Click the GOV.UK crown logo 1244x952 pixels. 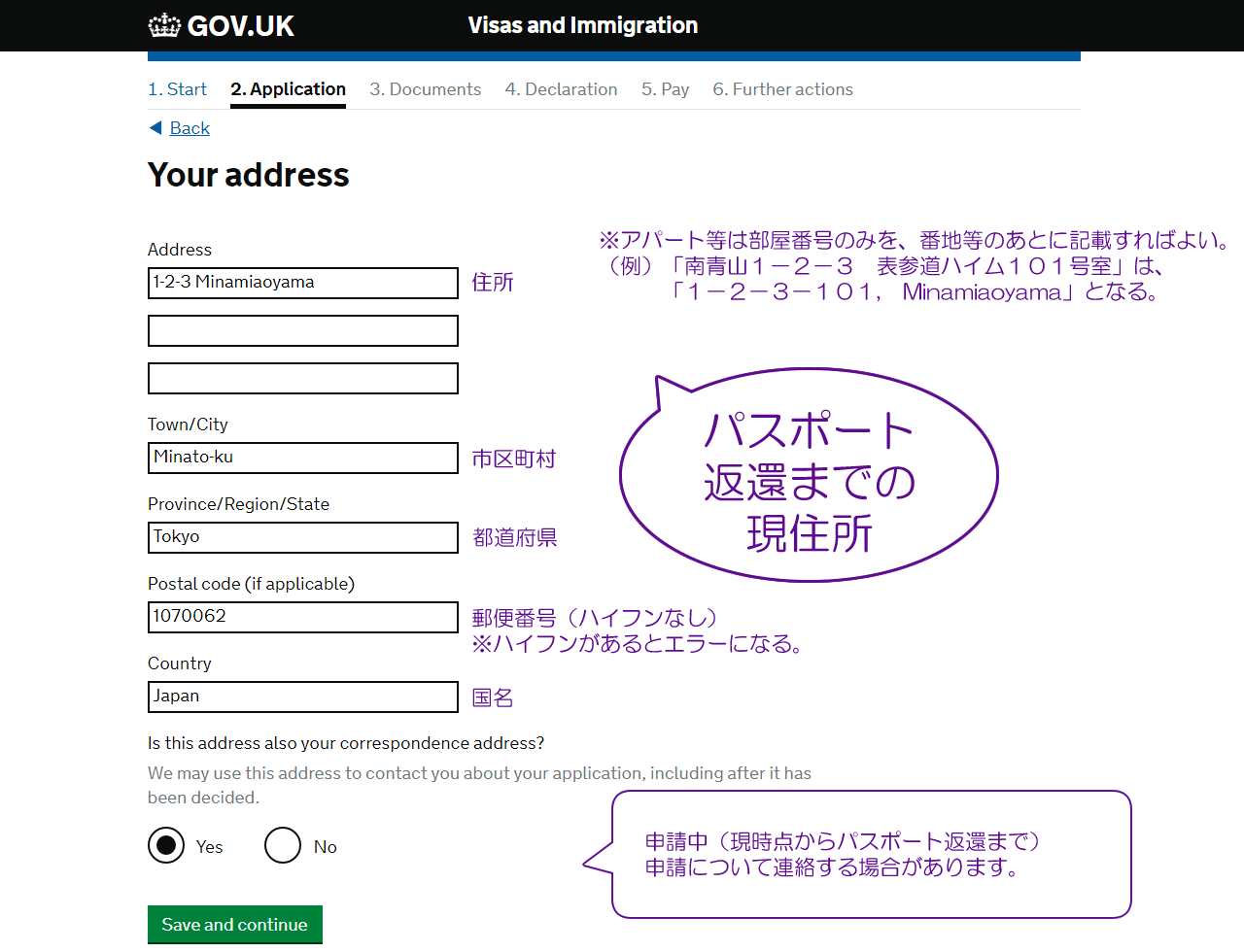click(164, 25)
